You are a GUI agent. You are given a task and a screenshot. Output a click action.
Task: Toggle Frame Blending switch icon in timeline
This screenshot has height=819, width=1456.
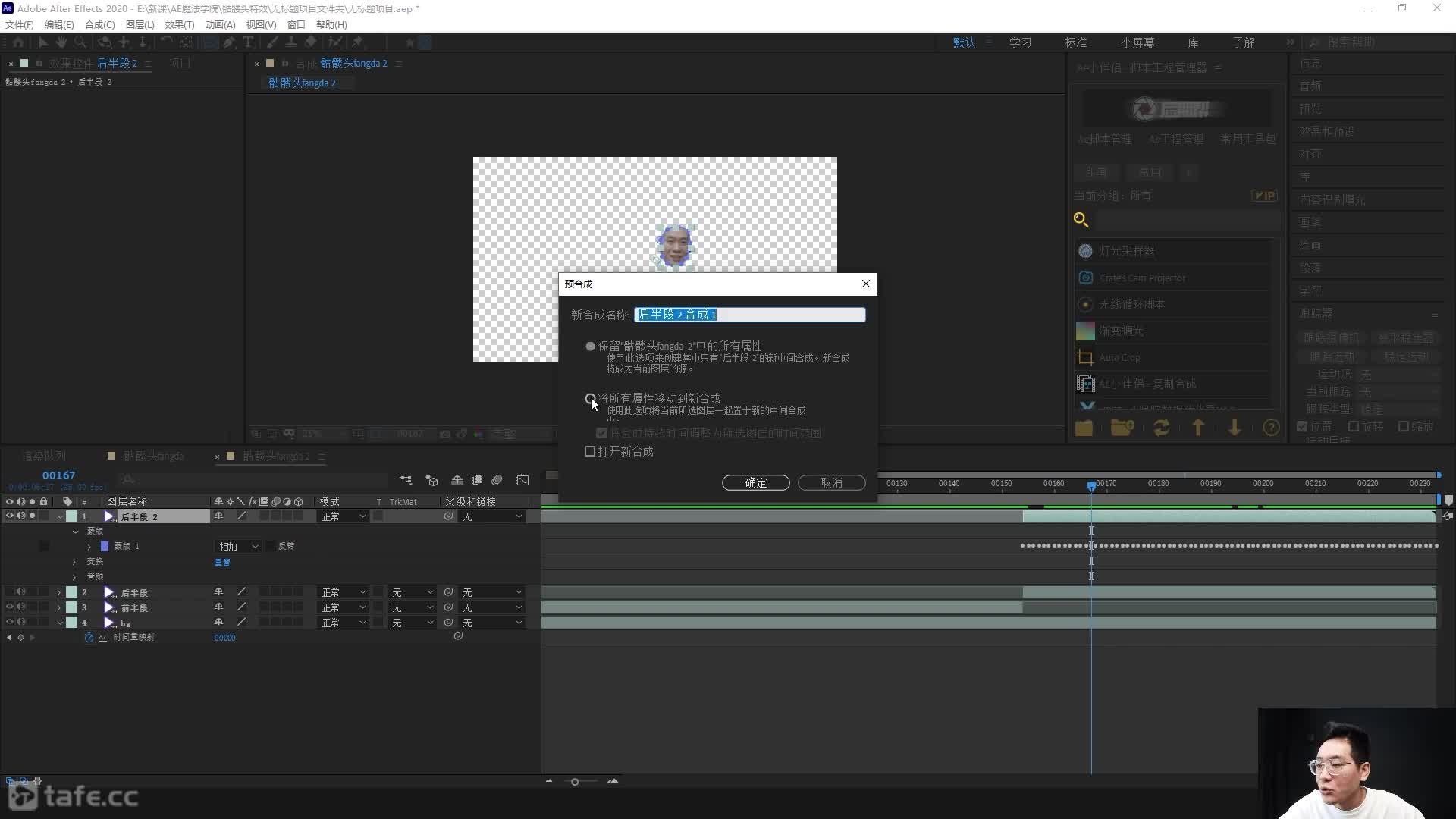click(477, 480)
